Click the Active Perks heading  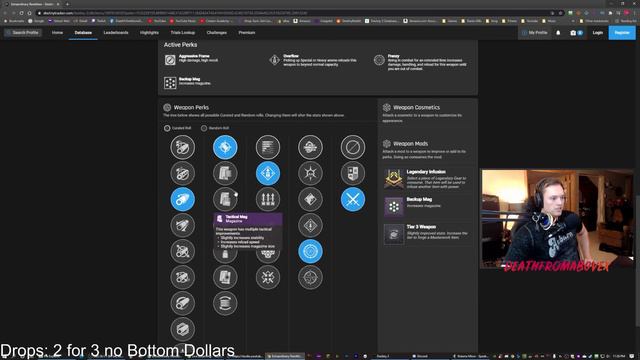180,45
